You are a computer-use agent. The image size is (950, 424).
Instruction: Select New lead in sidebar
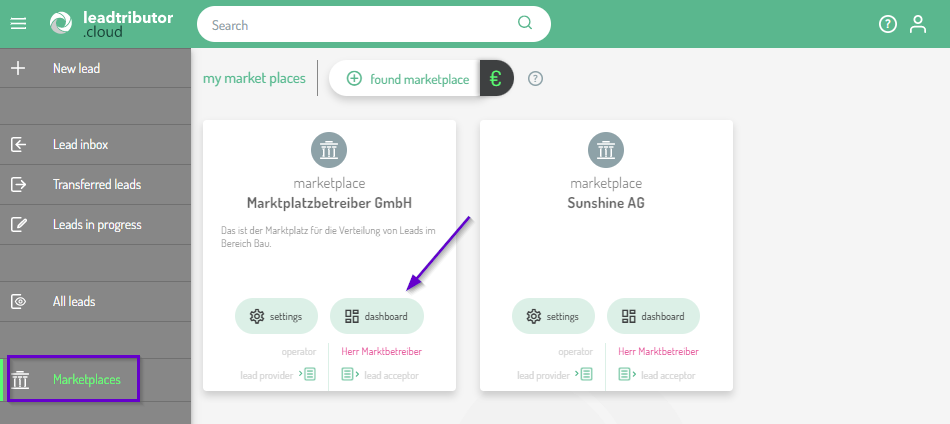click(76, 69)
